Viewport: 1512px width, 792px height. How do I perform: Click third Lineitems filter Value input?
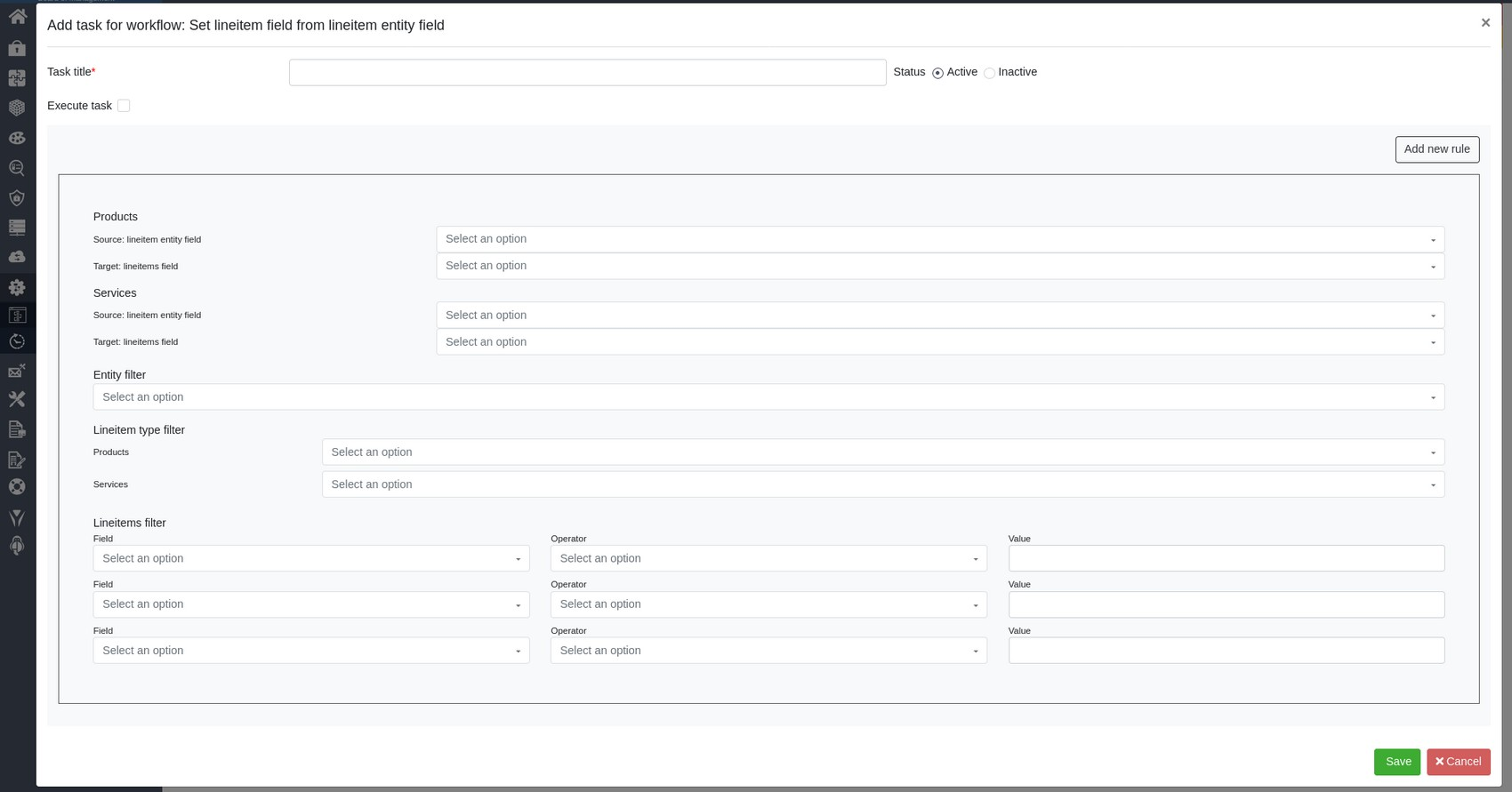(1226, 651)
